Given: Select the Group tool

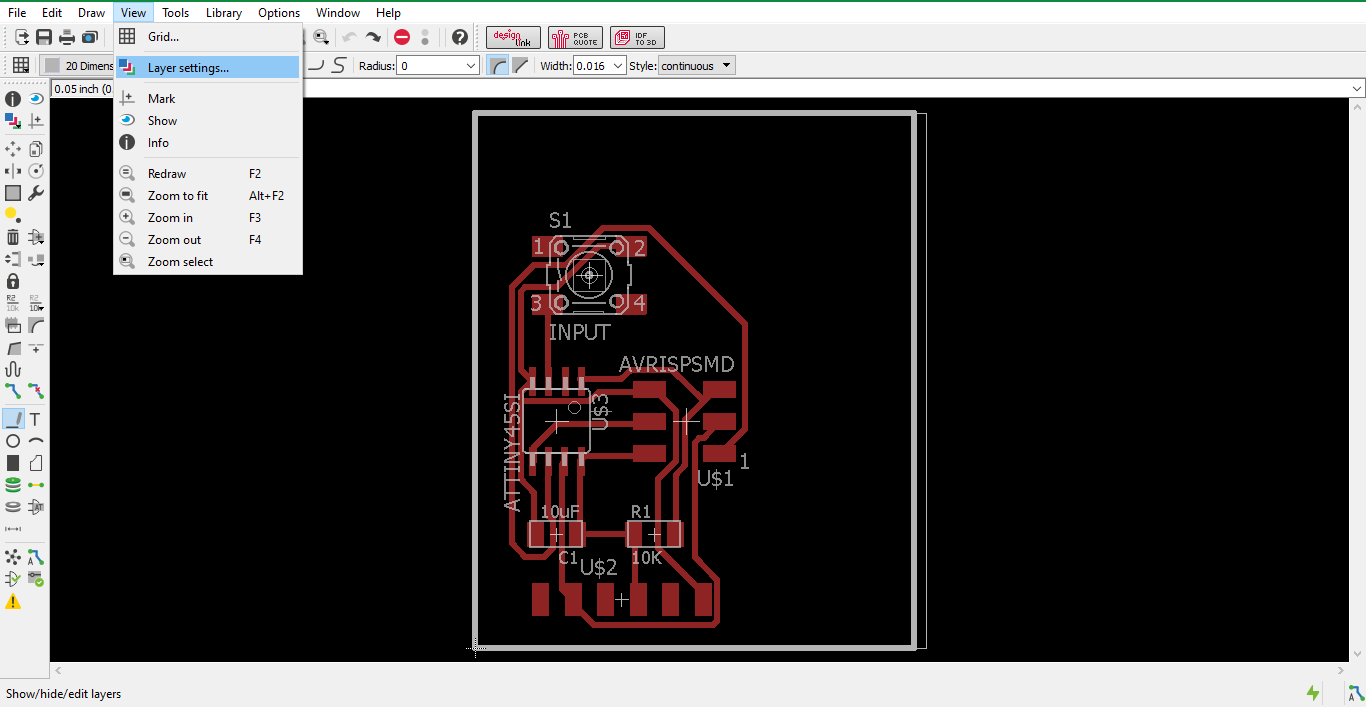Looking at the screenshot, I should coord(13,193).
